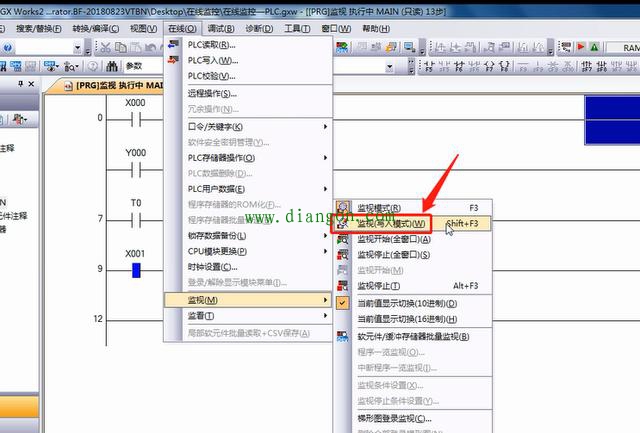Open the 视图 menu

pyautogui.click(x=143, y=29)
